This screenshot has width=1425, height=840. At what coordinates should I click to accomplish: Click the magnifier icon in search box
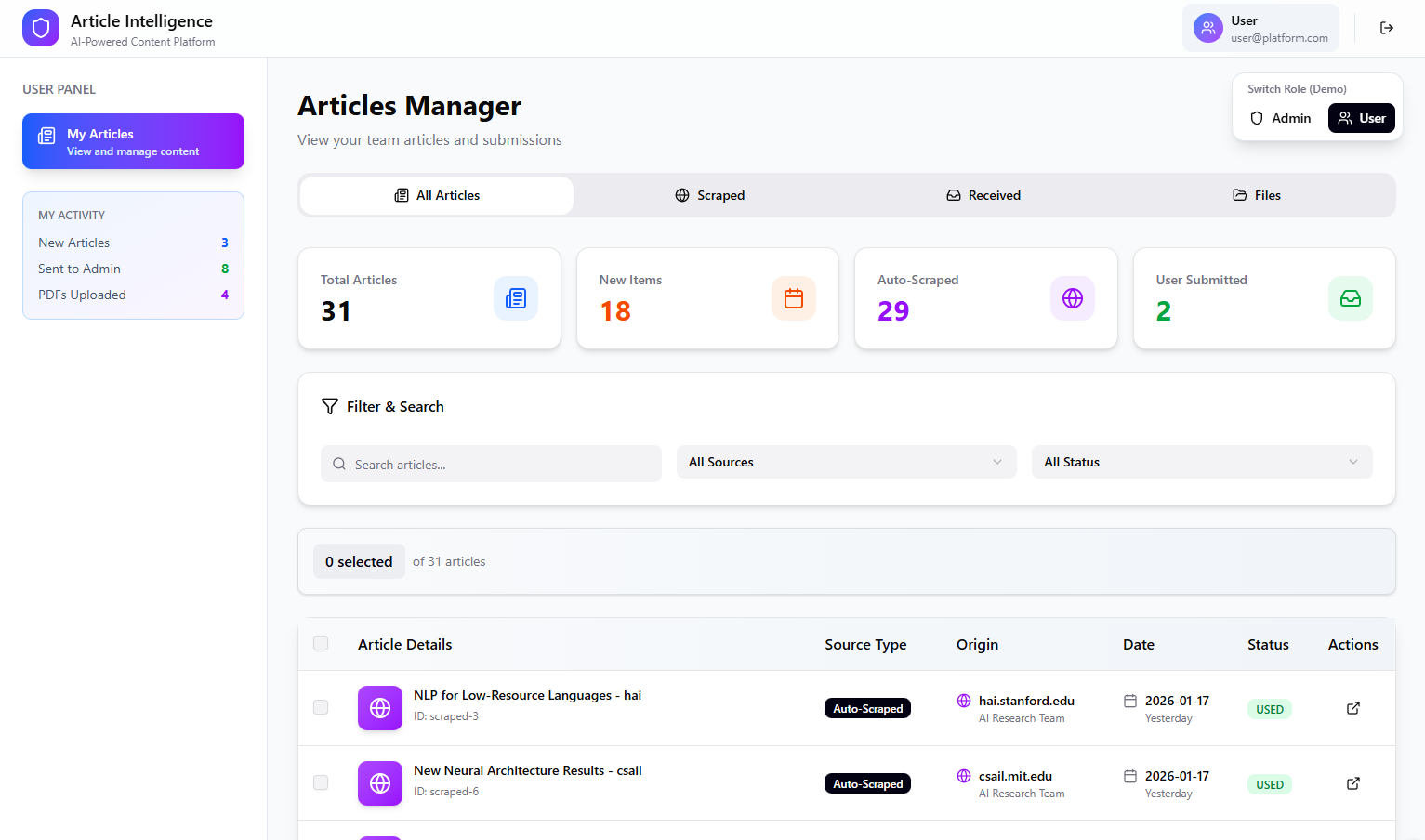(x=339, y=464)
